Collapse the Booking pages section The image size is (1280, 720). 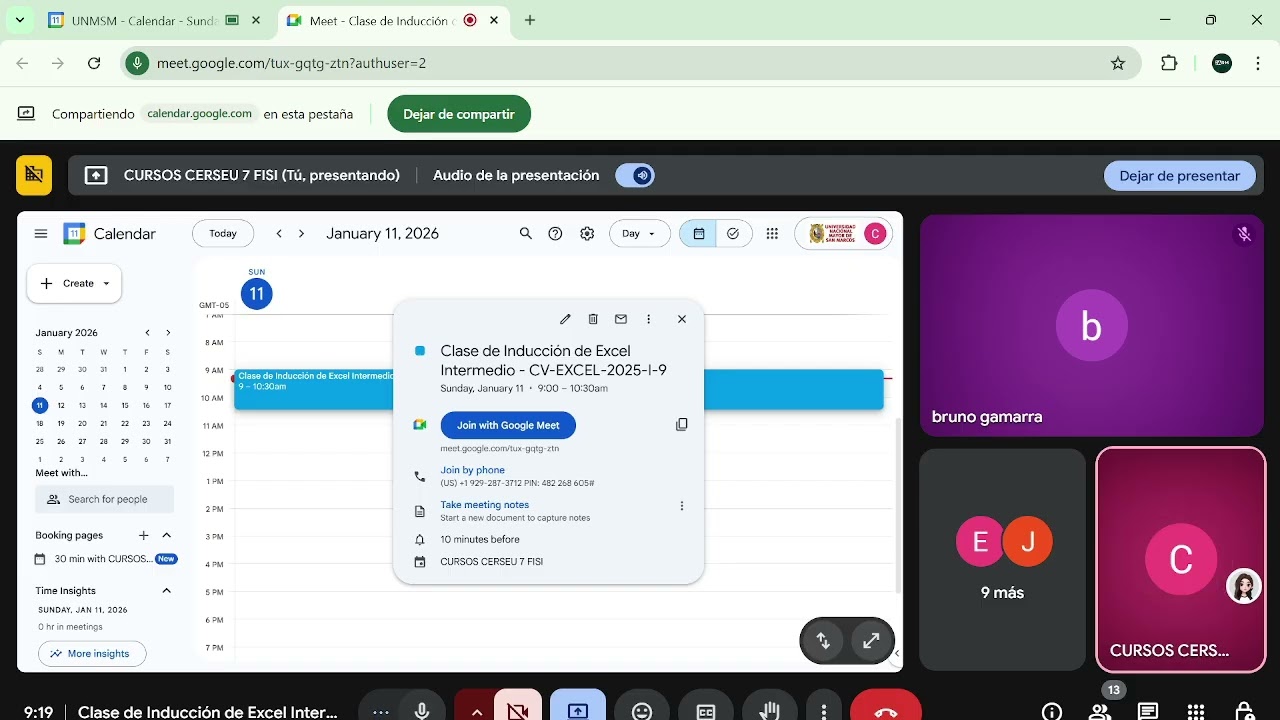167,536
